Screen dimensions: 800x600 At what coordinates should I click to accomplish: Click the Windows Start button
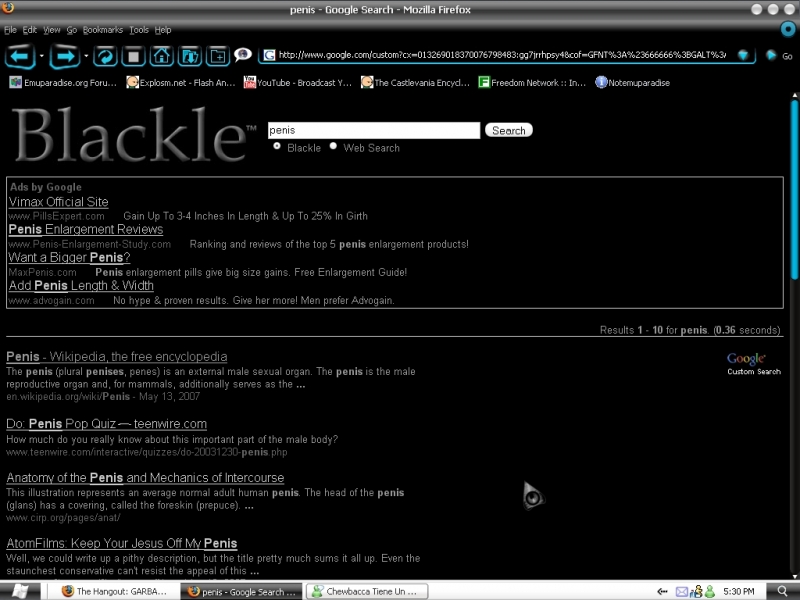20,591
